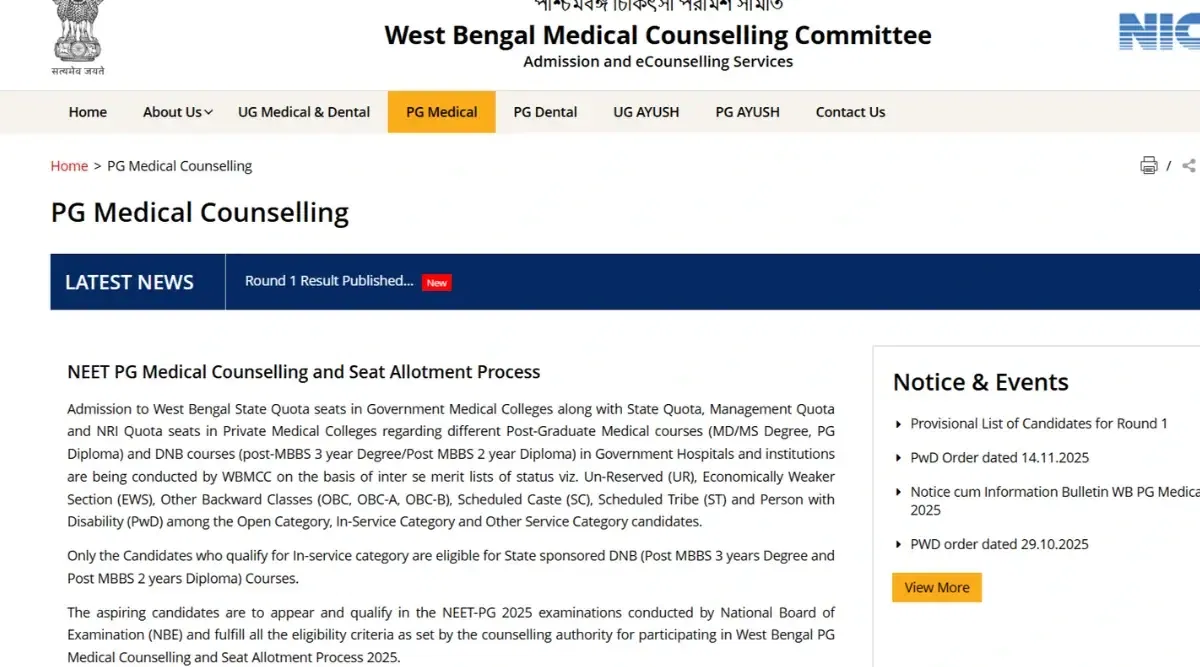Open the PG AYUSH menu item
Image resolution: width=1200 pixels, height=667 pixels.
coord(747,112)
